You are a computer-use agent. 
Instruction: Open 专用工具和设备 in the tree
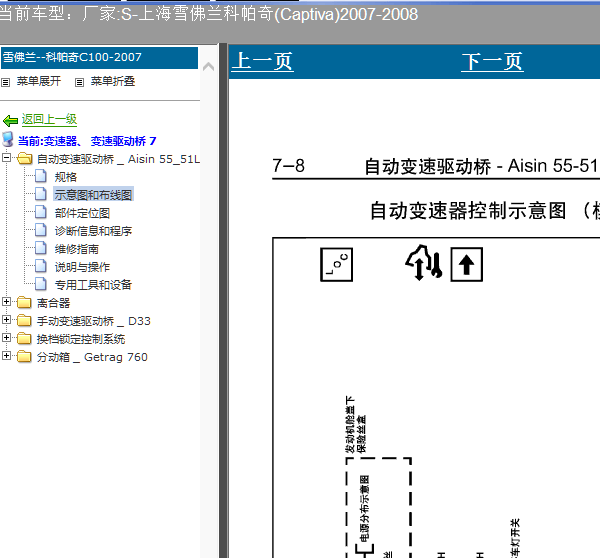[93, 285]
